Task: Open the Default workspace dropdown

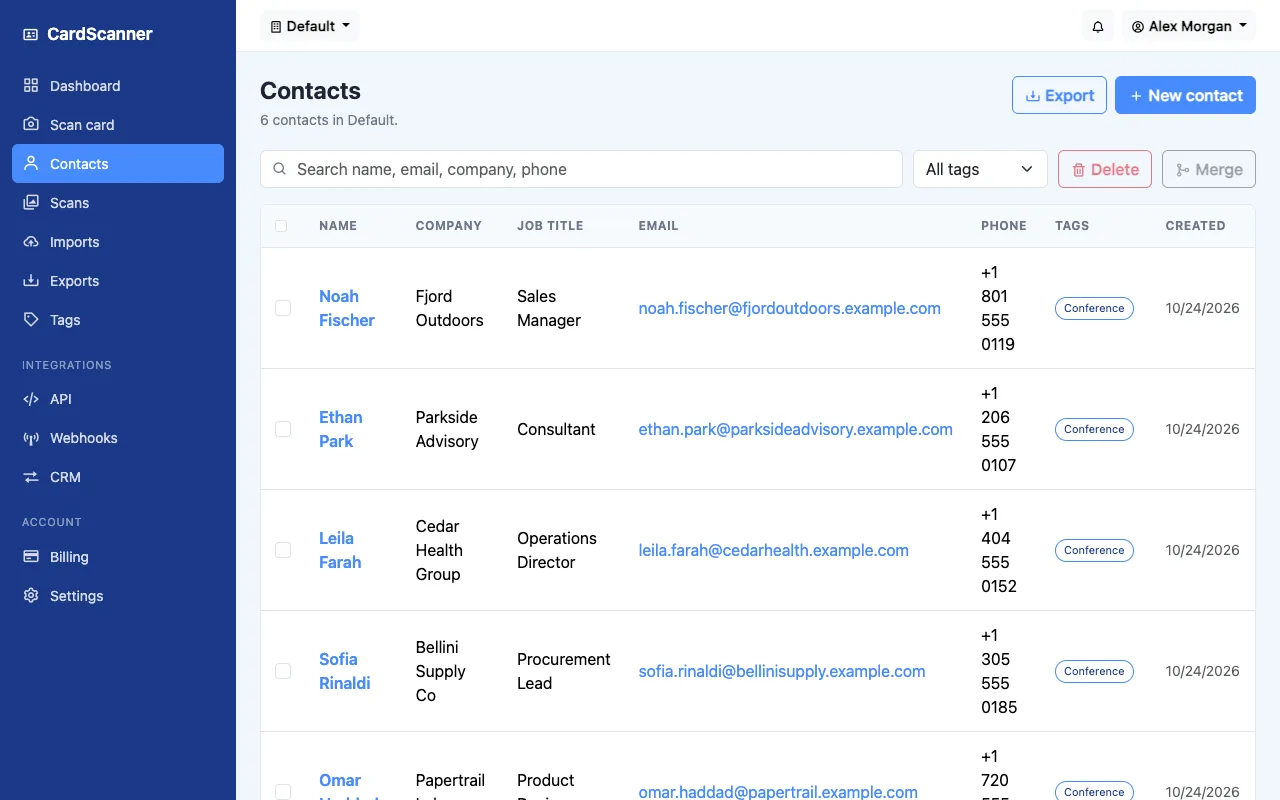Action: click(x=309, y=26)
